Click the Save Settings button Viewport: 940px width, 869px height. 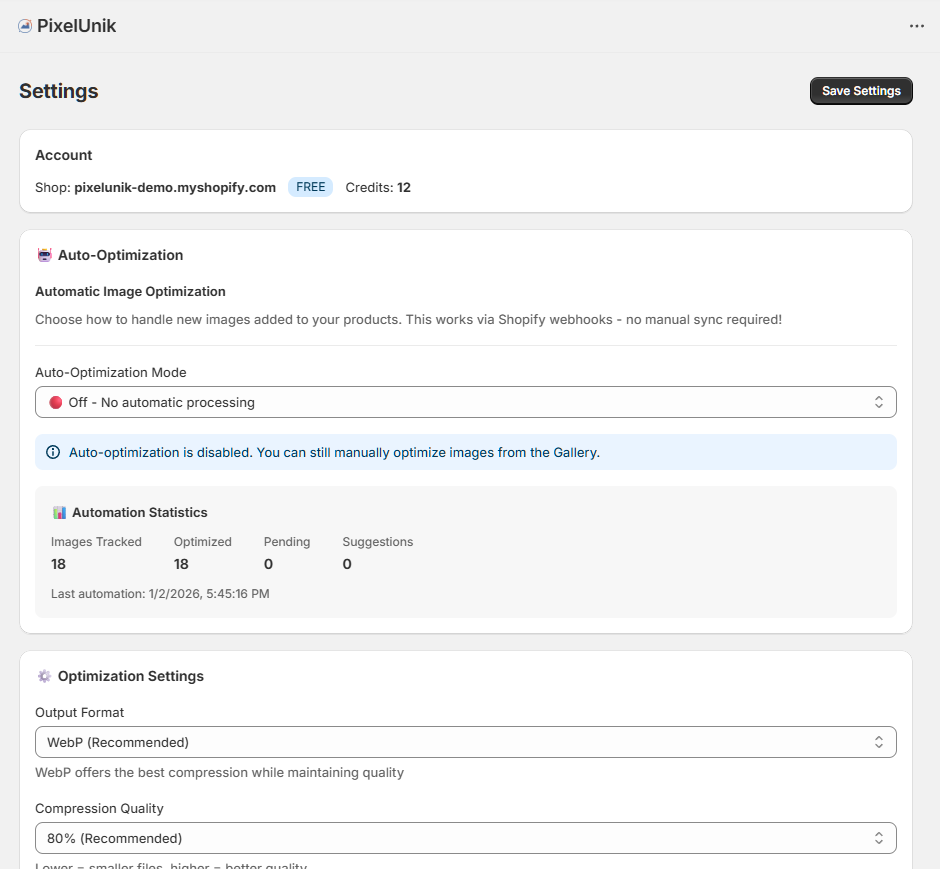click(861, 91)
